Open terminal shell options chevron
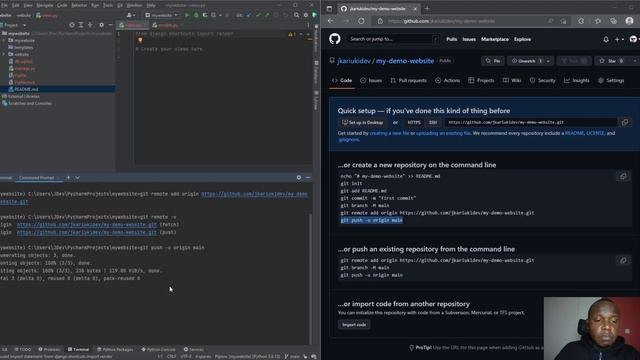 tap(78, 178)
